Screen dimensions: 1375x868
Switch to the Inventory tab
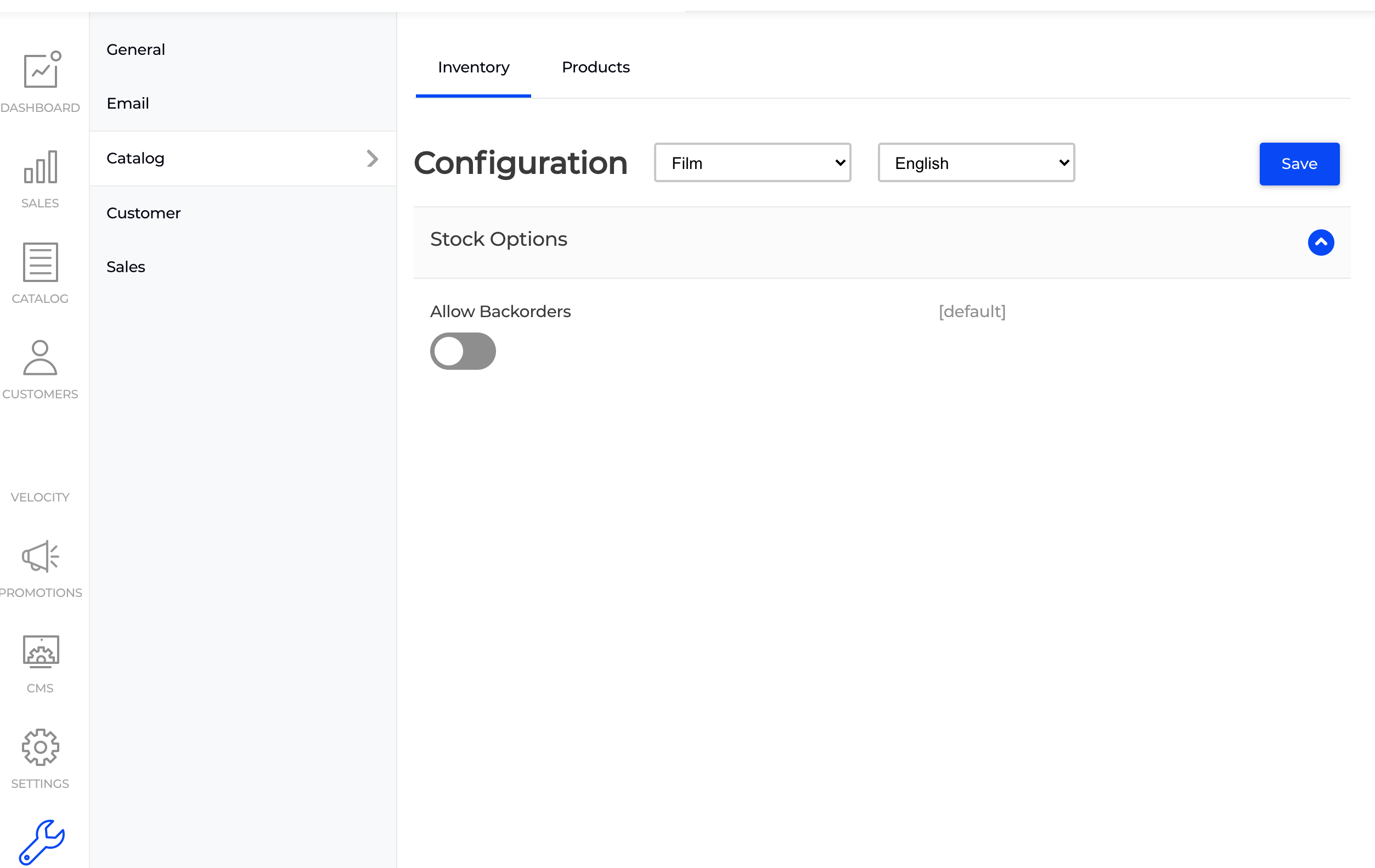474,67
